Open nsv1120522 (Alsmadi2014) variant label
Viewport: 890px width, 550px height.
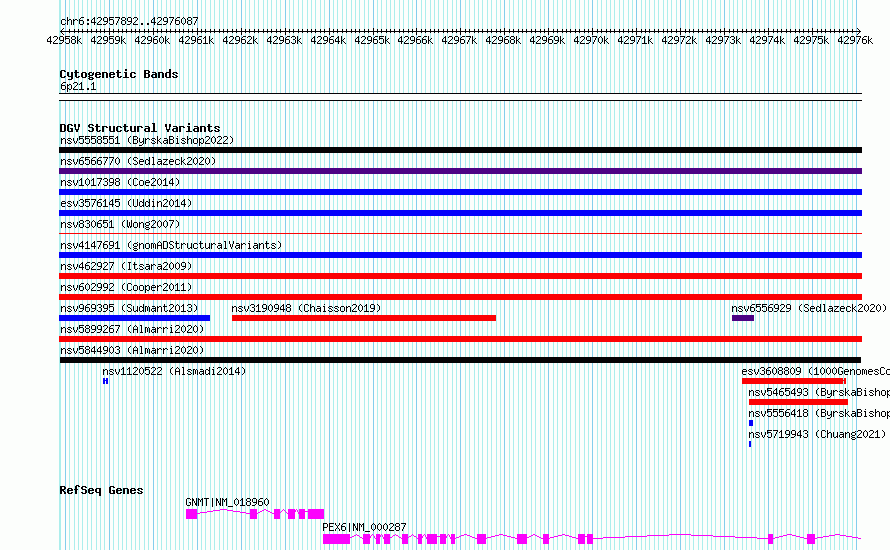coord(174,371)
